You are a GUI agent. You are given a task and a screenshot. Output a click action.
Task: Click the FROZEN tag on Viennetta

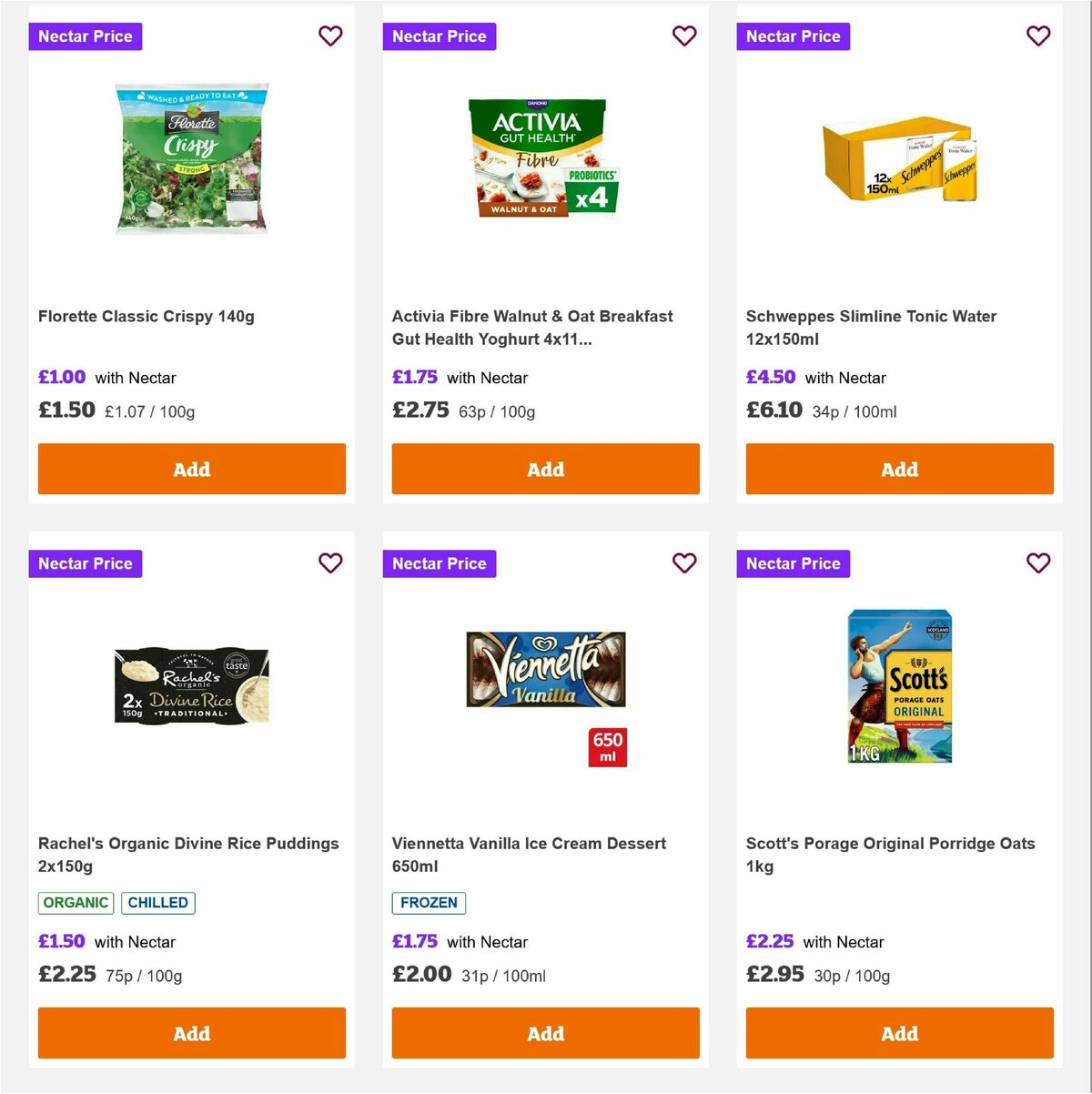pyautogui.click(x=429, y=903)
